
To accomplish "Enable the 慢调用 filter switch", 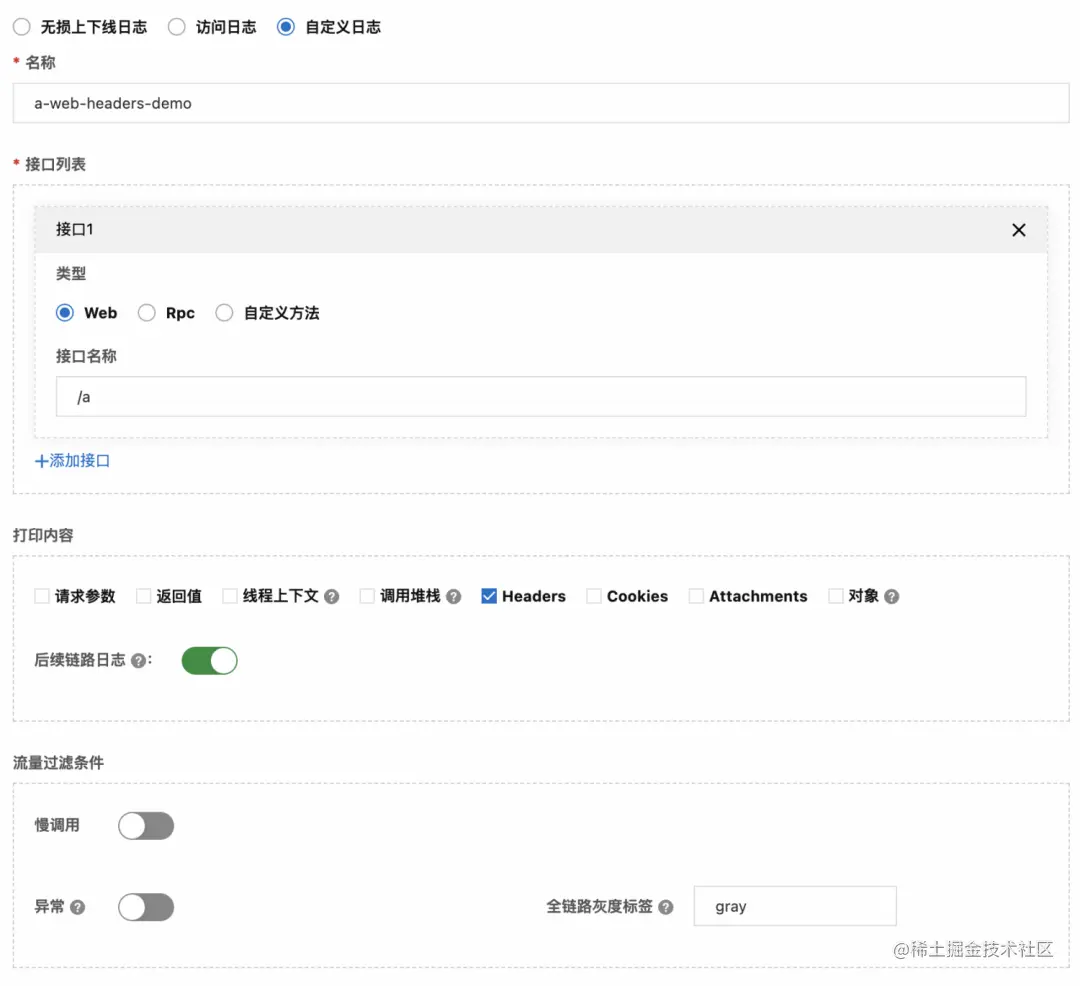I will pyautogui.click(x=146, y=826).
